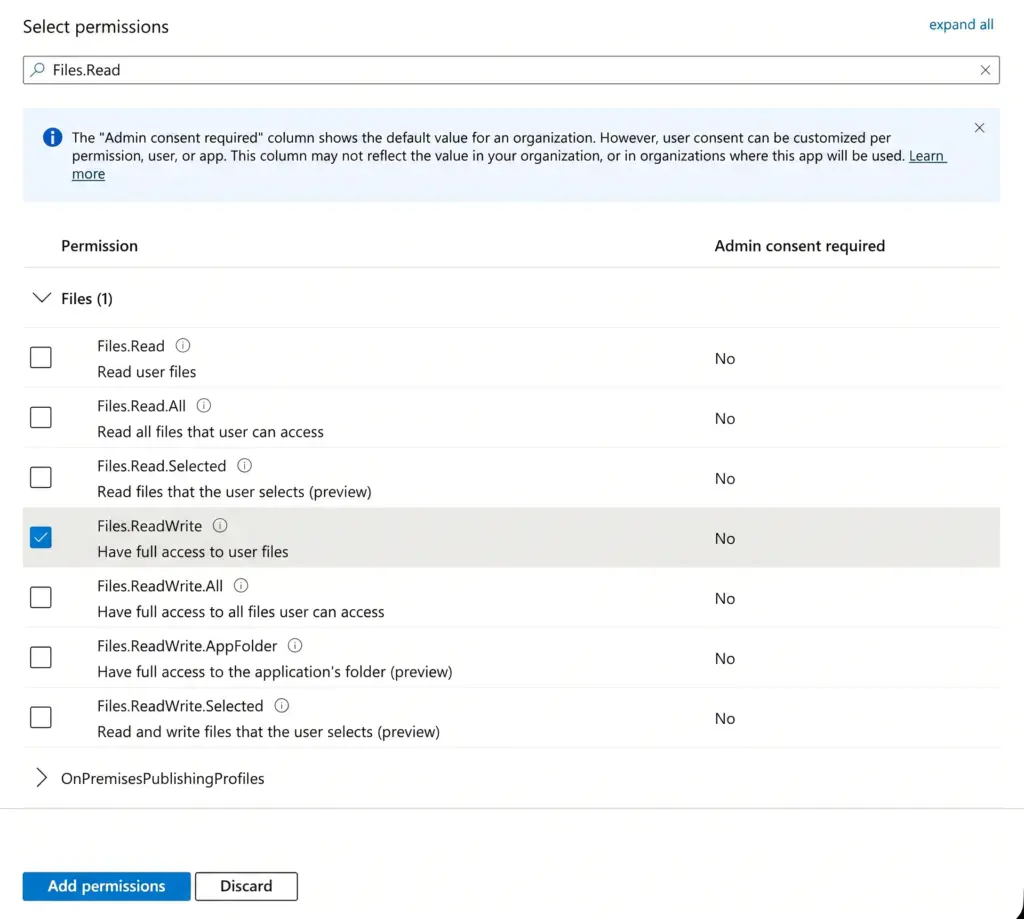Check Files.ReadWrite.AppFolder permission box
Image resolution: width=1024 pixels, height=919 pixels.
[x=40, y=658]
